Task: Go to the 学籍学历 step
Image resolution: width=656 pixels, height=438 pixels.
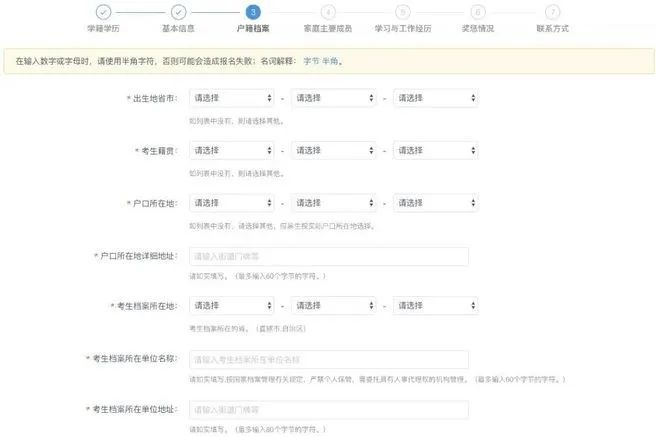Action: click(103, 28)
